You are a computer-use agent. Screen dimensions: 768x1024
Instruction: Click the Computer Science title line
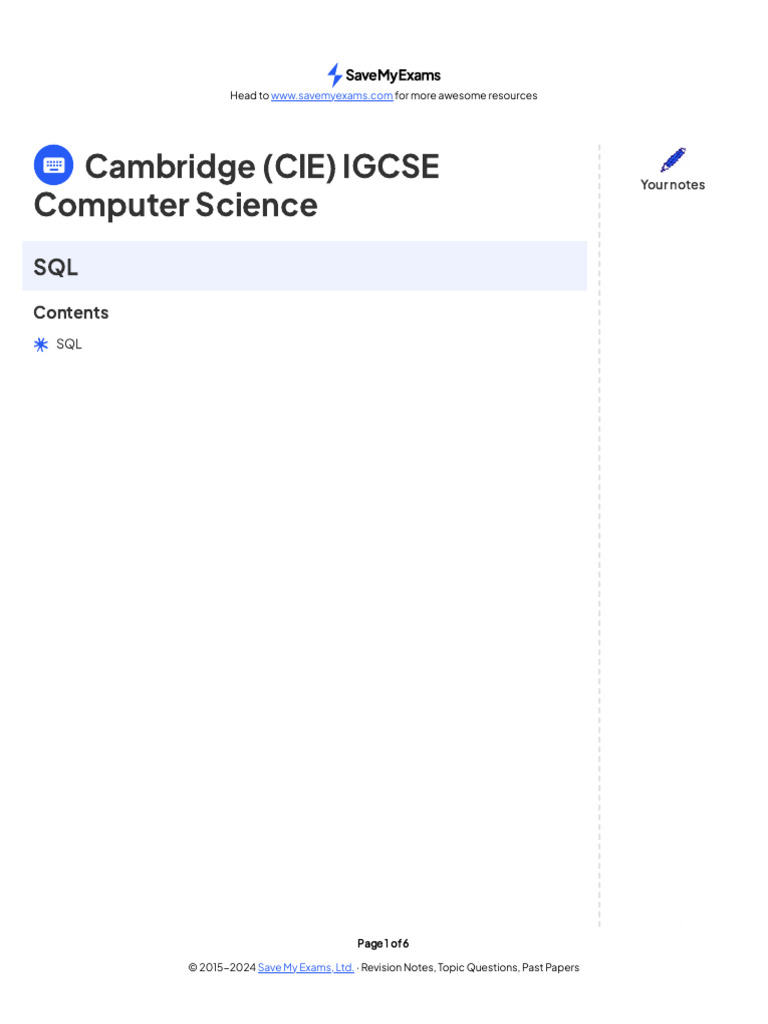(176, 204)
